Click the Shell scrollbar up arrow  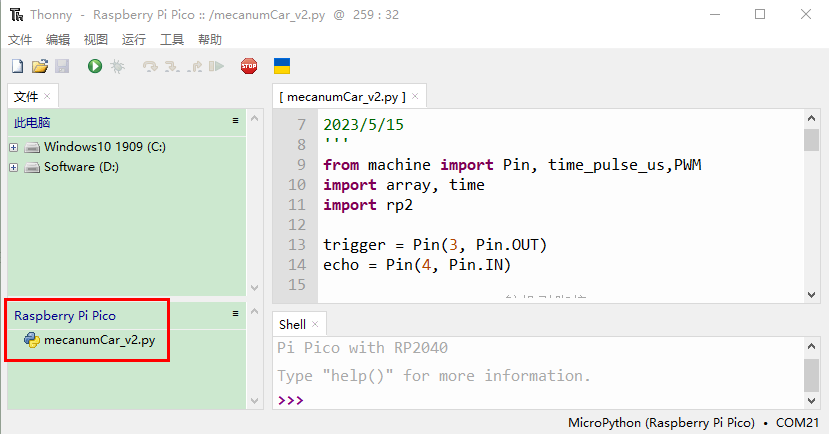(811, 346)
